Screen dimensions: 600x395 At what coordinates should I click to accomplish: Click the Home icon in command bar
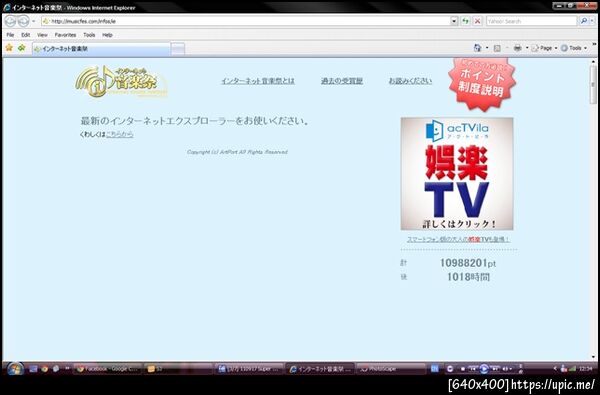coord(478,48)
